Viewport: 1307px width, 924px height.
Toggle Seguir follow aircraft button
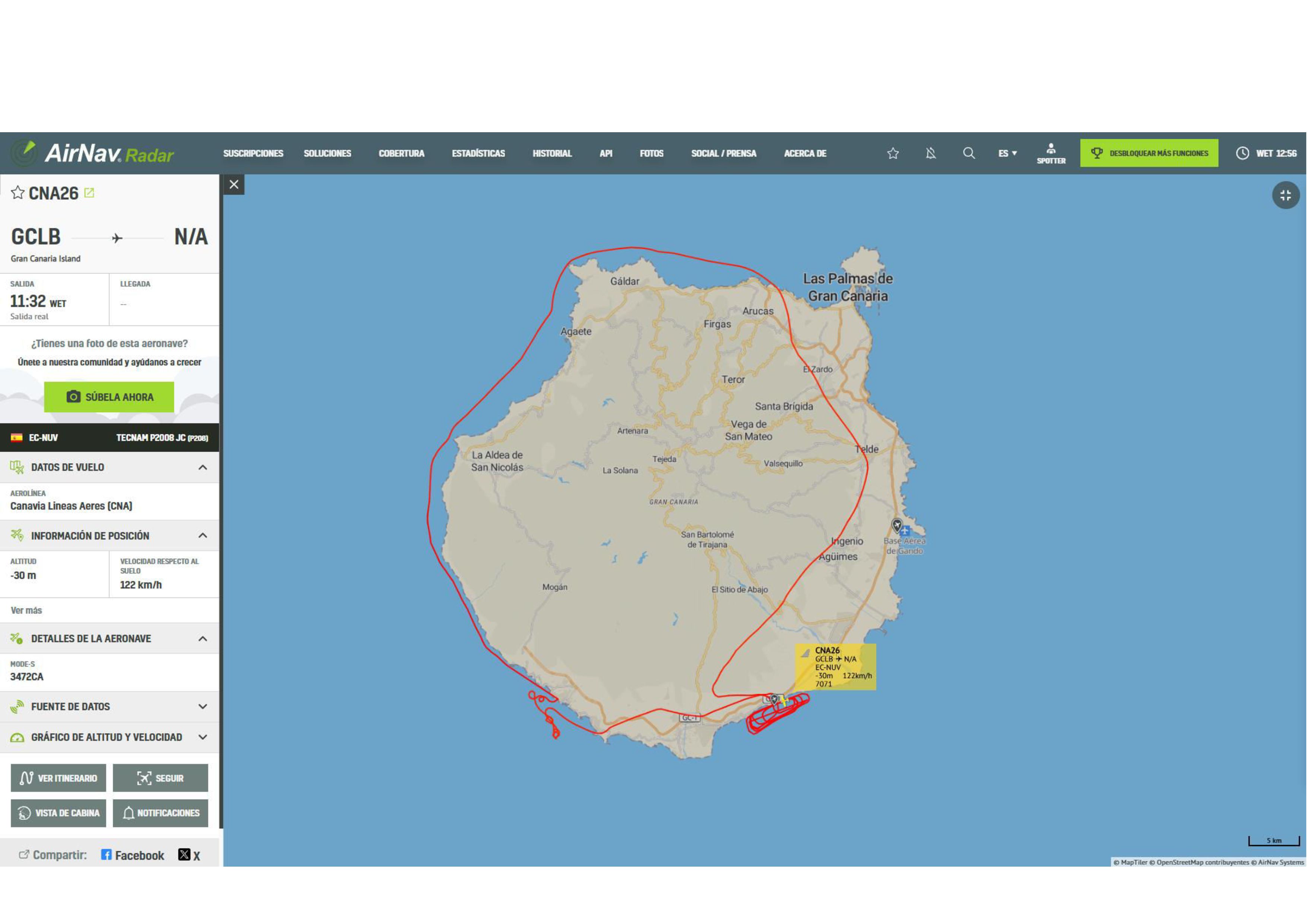[160, 778]
